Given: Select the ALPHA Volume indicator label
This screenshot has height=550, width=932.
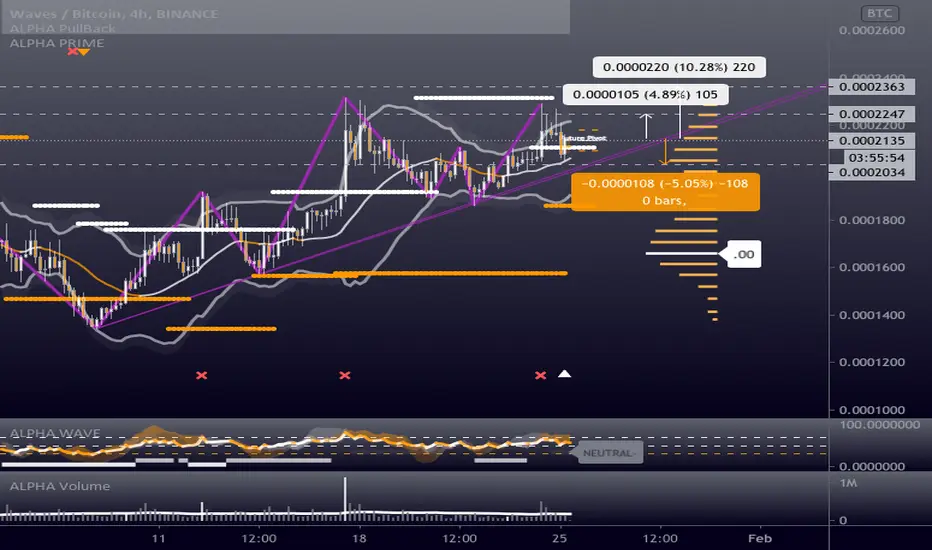Looking at the screenshot, I should coord(59,486).
